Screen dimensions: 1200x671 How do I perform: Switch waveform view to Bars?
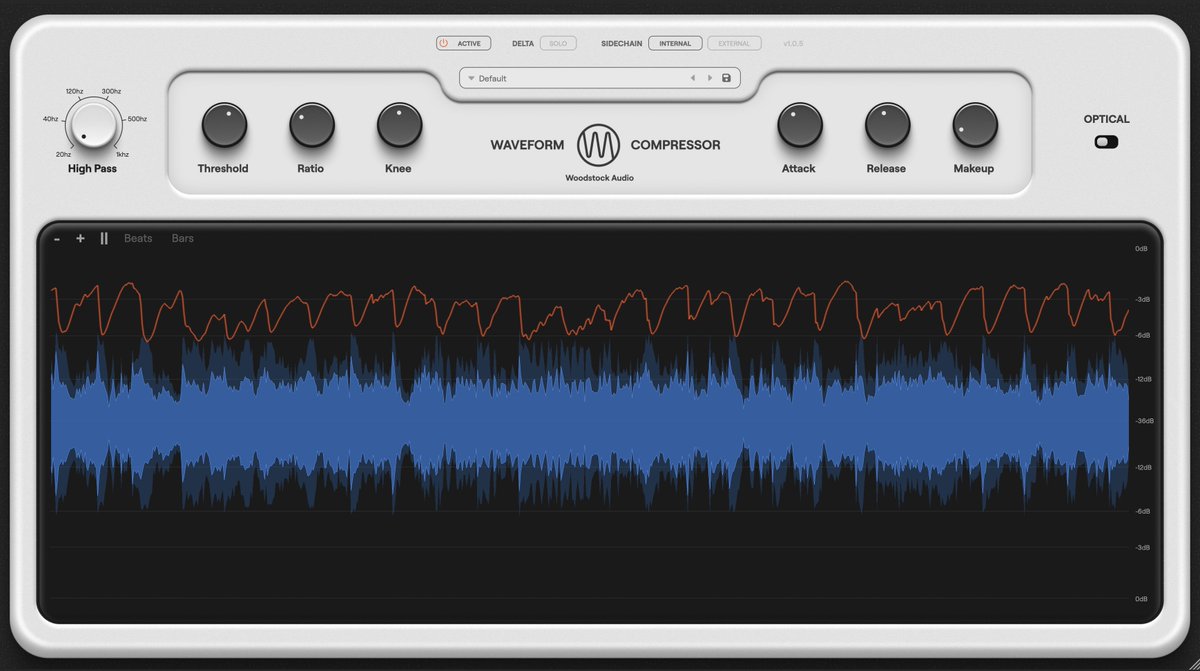[182, 238]
